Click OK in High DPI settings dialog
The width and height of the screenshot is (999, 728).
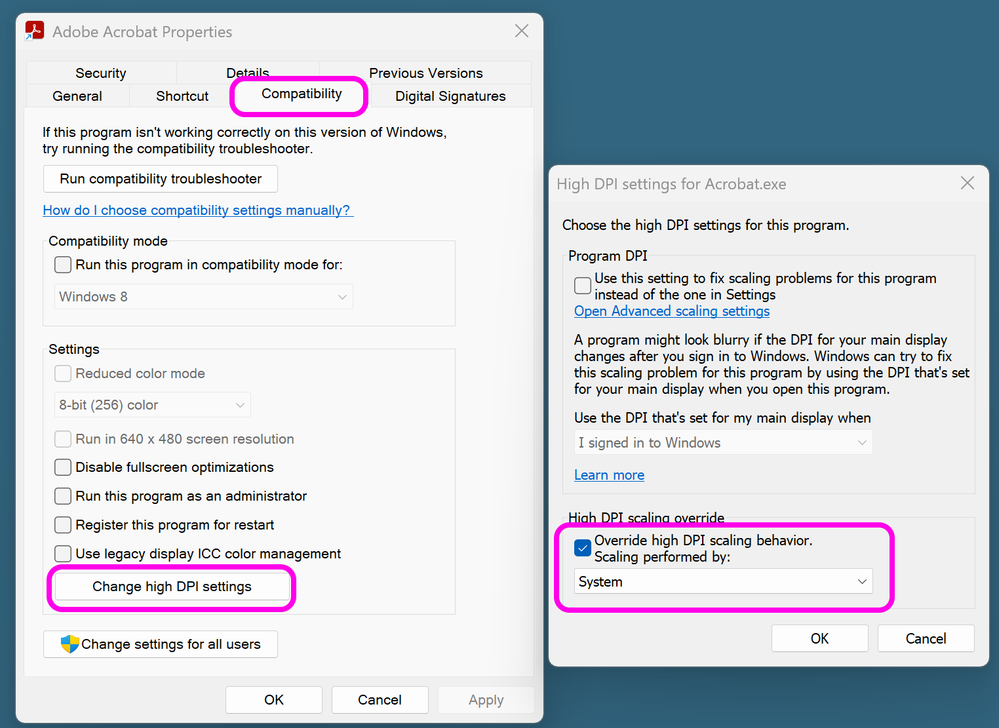820,638
